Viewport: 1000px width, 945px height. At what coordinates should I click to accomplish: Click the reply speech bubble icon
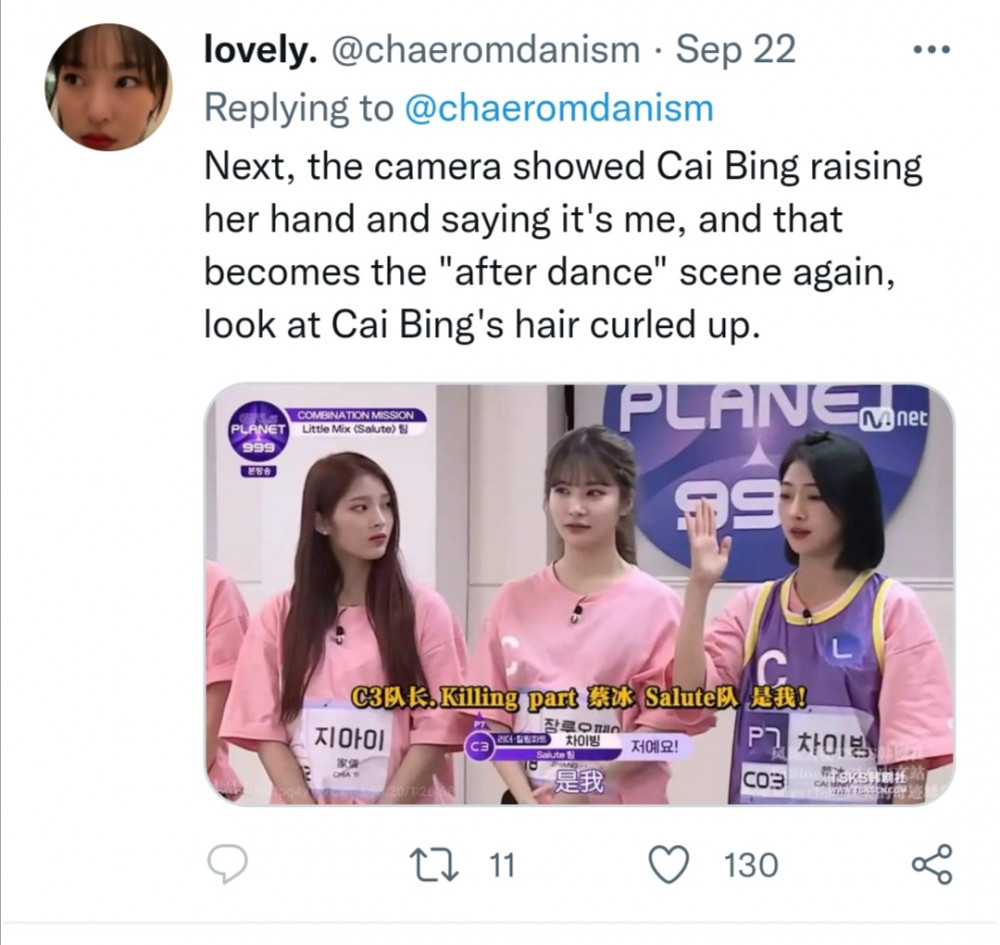coord(227,865)
